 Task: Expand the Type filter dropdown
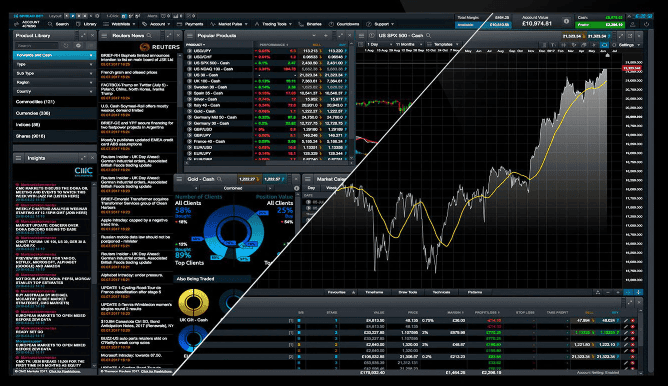pos(54,64)
